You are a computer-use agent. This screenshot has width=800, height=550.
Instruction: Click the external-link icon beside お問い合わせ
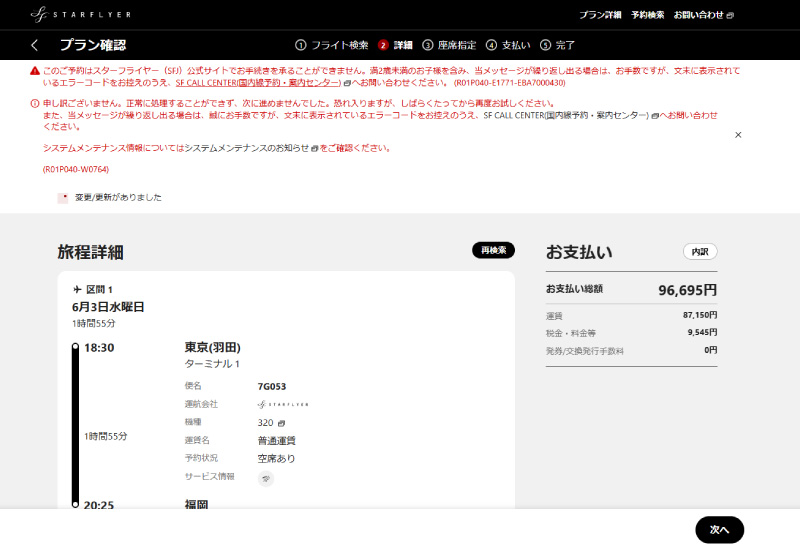730,15
